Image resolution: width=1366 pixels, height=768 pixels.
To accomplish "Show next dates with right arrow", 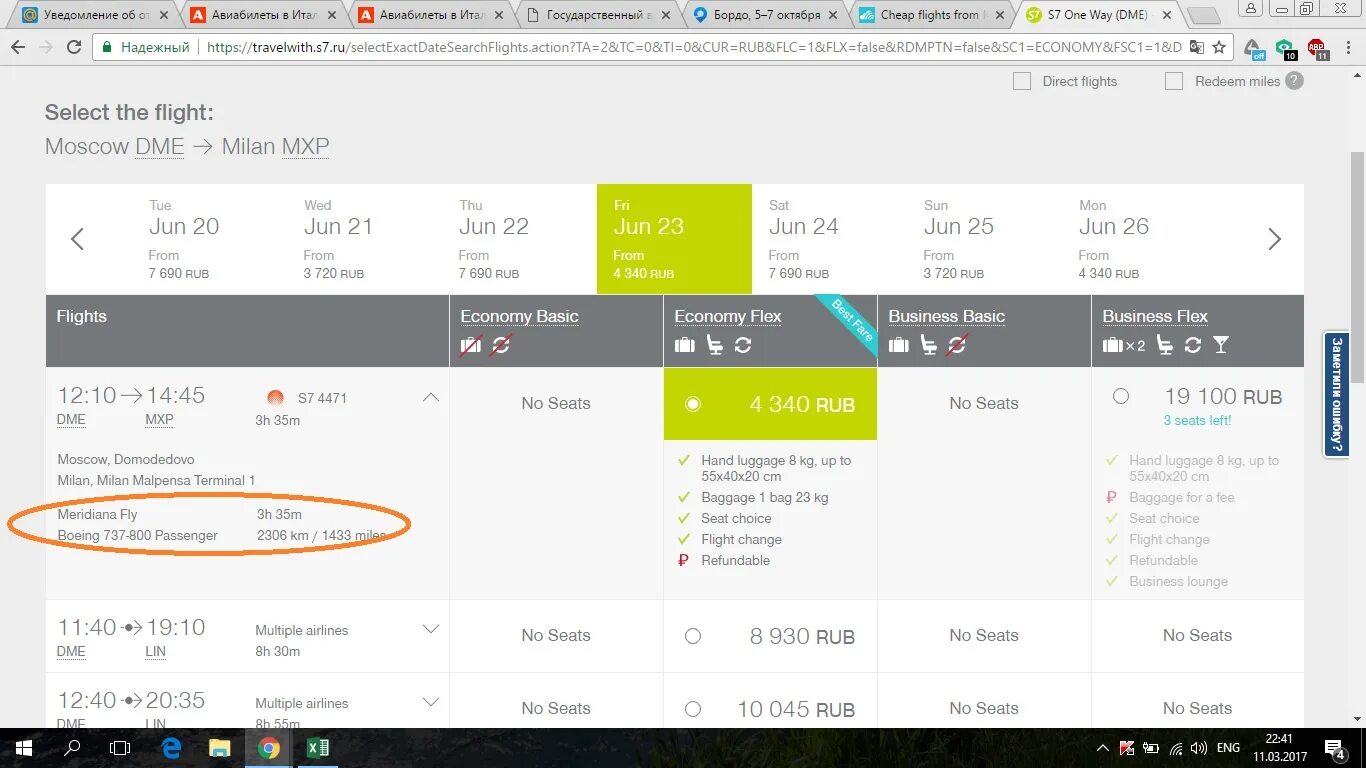I will click(1274, 239).
